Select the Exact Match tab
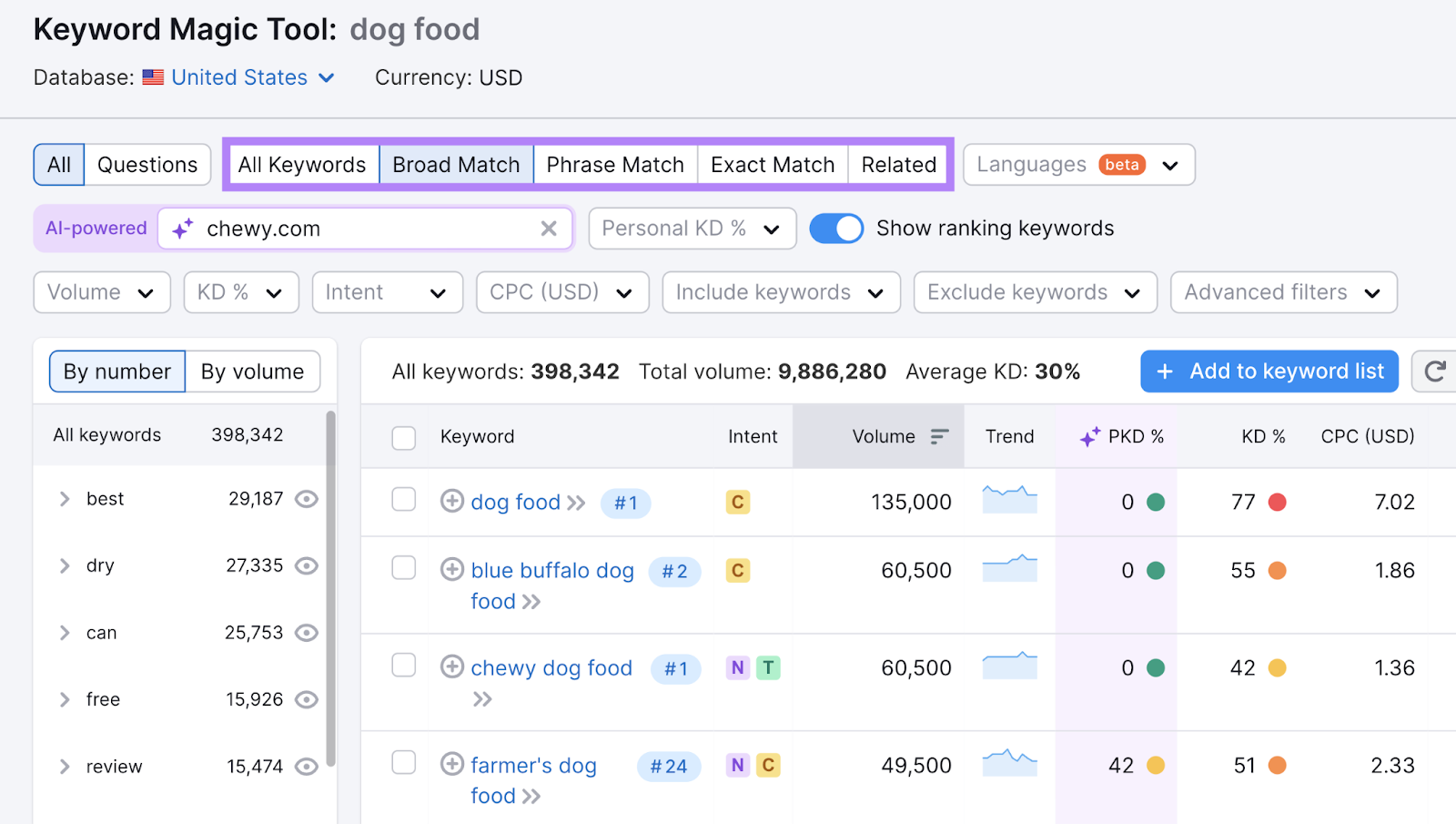 (x=772, y=165)
